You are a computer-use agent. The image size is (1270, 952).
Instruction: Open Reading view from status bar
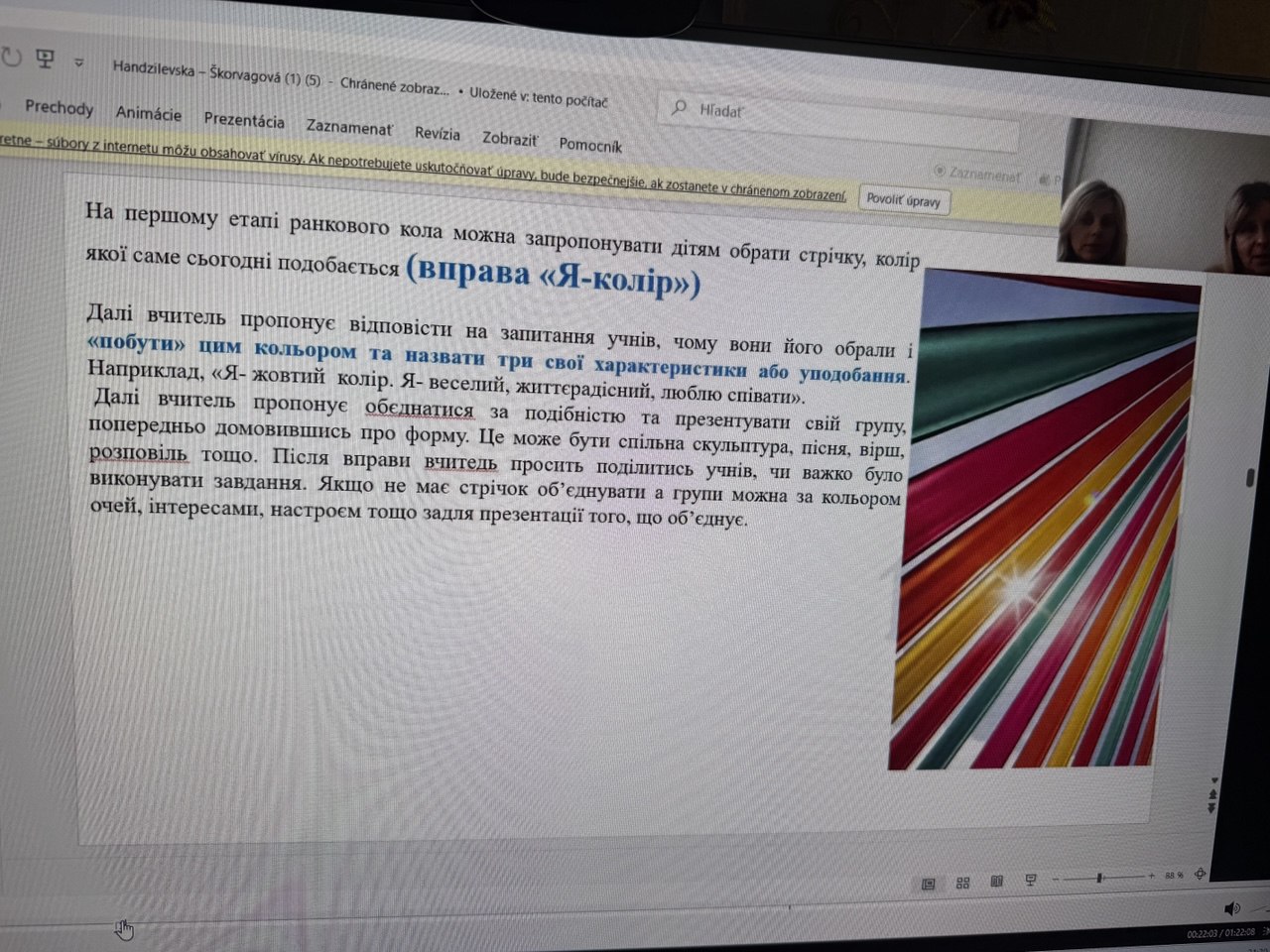point(997,882)
